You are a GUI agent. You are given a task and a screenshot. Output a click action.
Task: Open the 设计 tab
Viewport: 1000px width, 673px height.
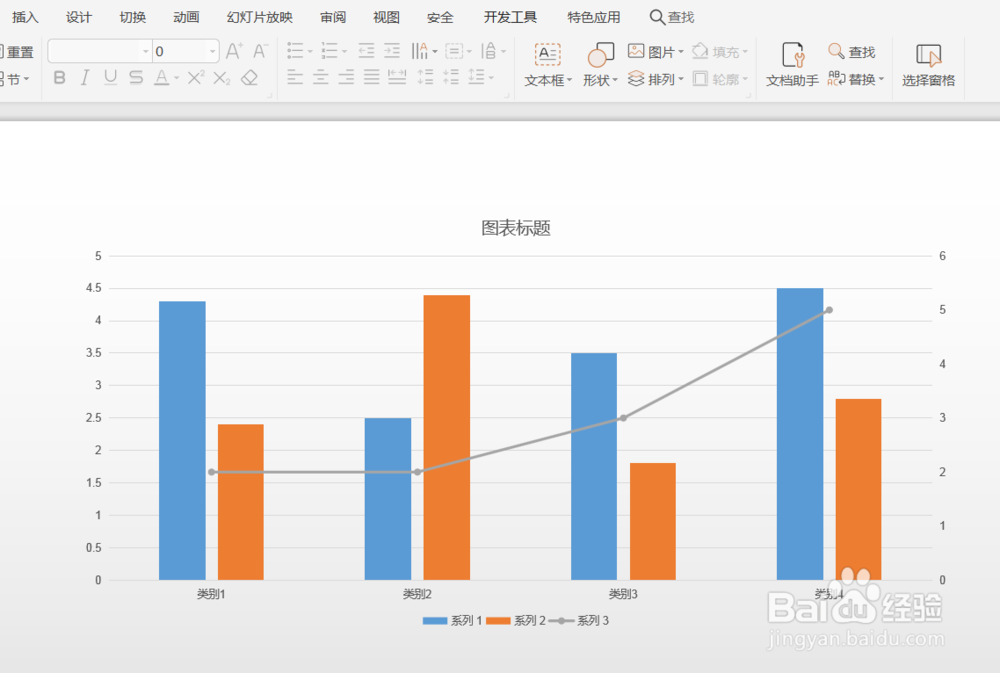[x=78, y=17]
